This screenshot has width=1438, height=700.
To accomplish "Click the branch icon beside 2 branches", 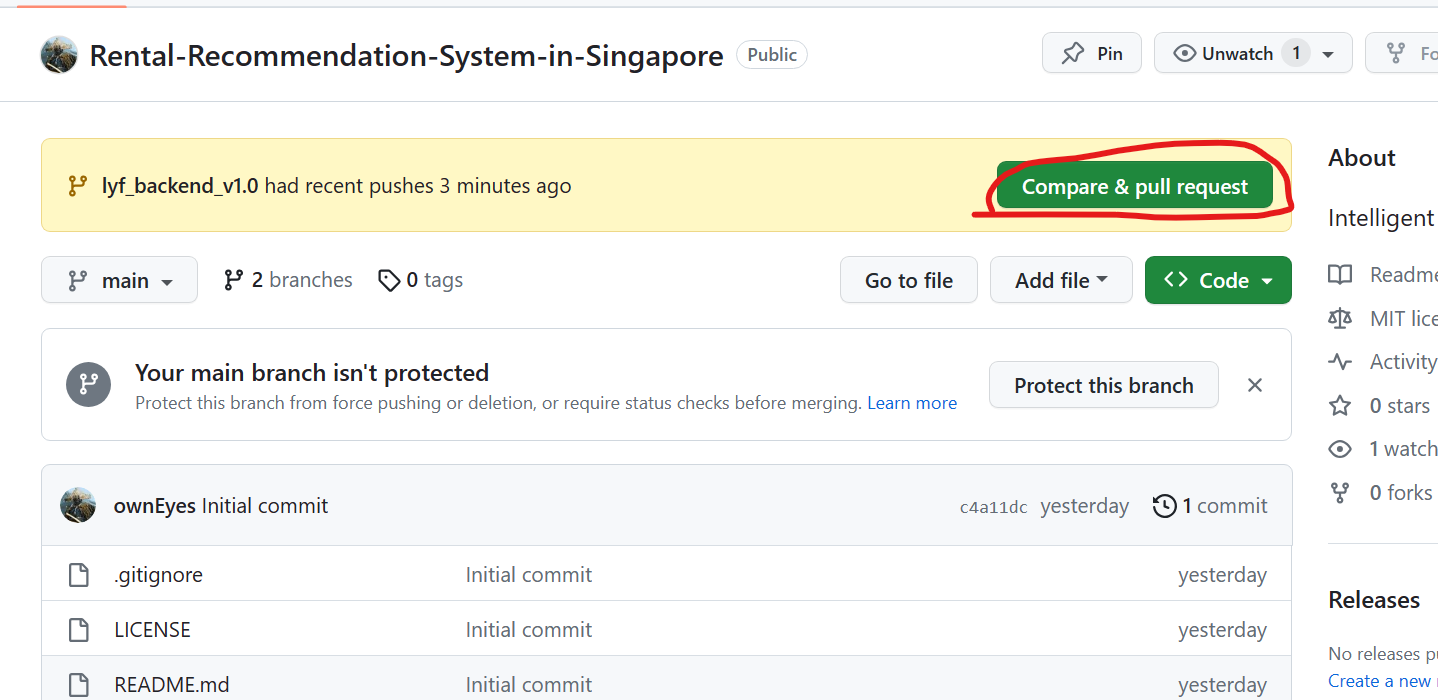I will pos(233,280).
